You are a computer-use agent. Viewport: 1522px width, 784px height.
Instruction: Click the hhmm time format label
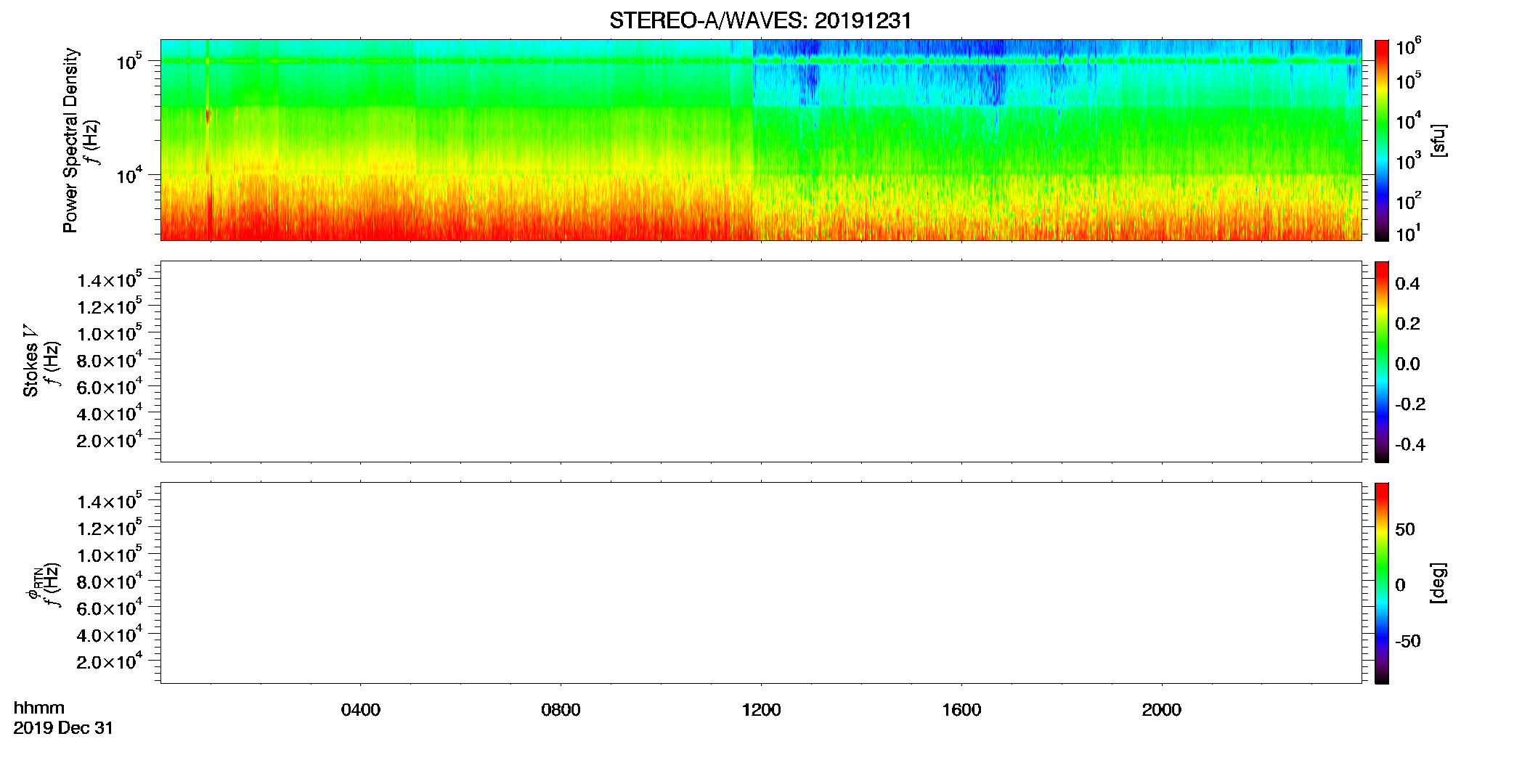click(39, 708)
